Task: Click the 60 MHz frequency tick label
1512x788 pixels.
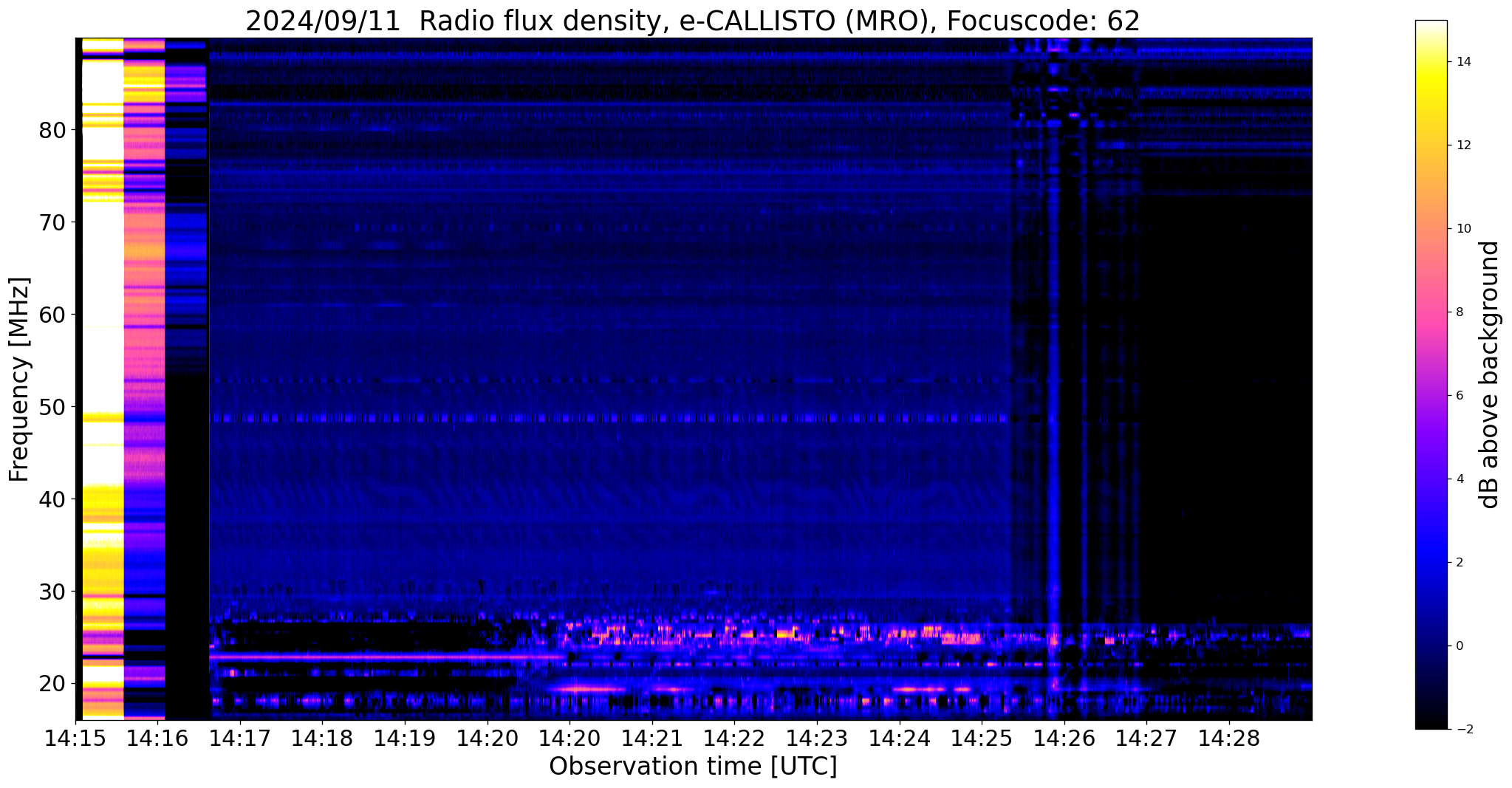Action: coord(52,315)
